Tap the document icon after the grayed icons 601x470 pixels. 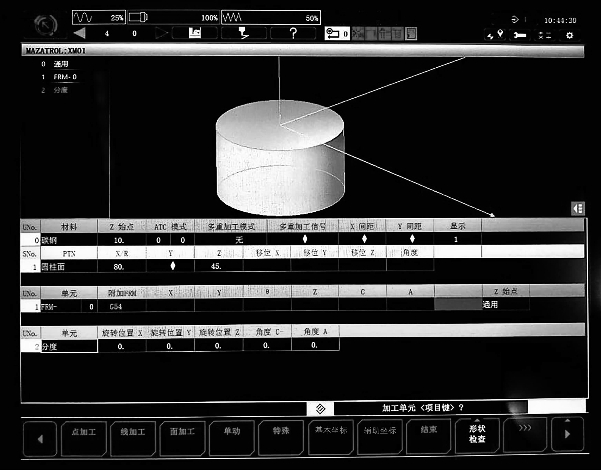pos(411,34)
